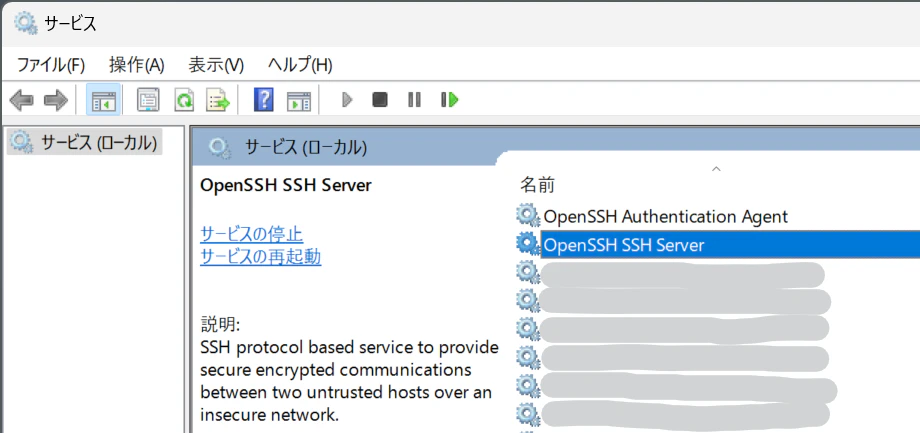
Task: Toggle the Action pane toolbar icon
Action: pyautogui.click(x=298, y=101)
